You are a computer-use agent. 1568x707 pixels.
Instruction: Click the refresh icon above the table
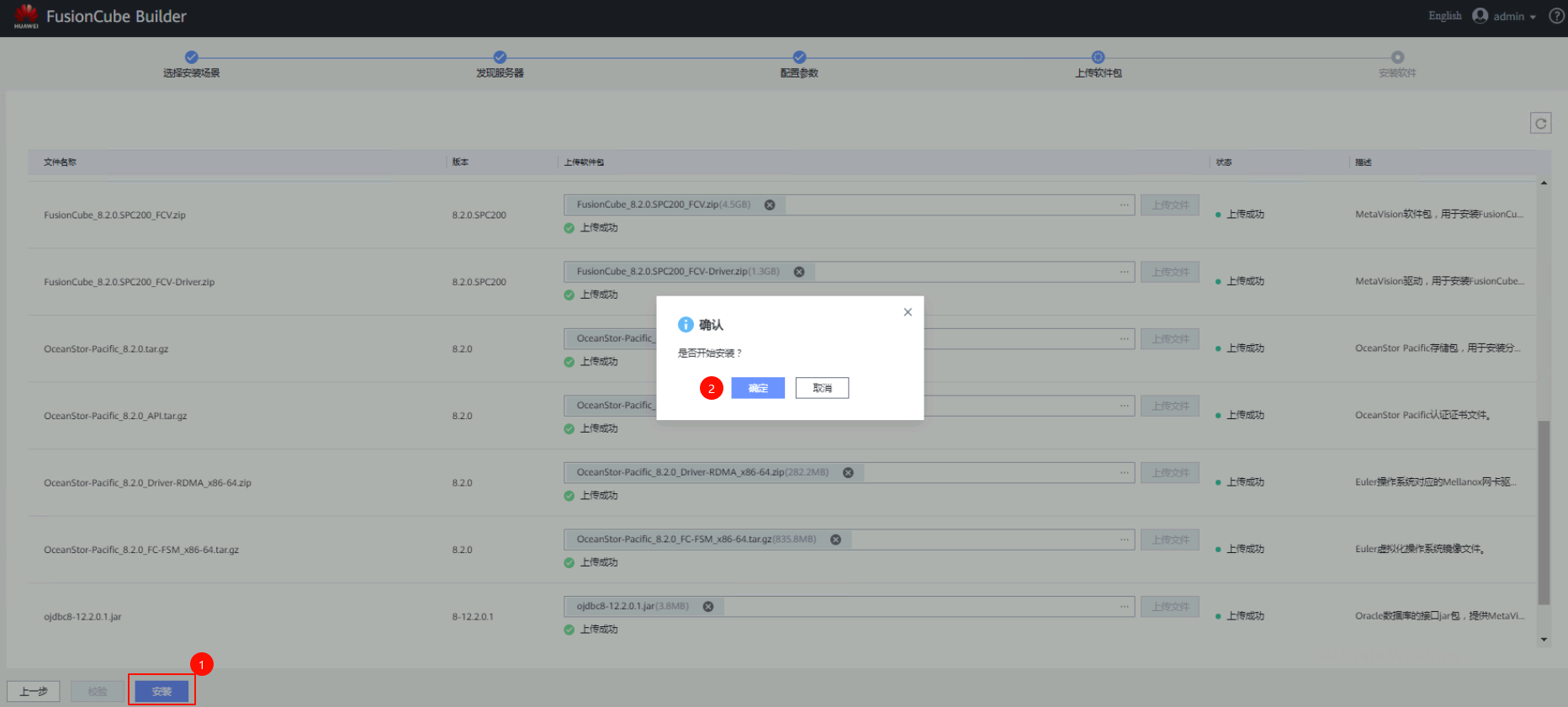pyautogui.click(x=1540, y=124)
